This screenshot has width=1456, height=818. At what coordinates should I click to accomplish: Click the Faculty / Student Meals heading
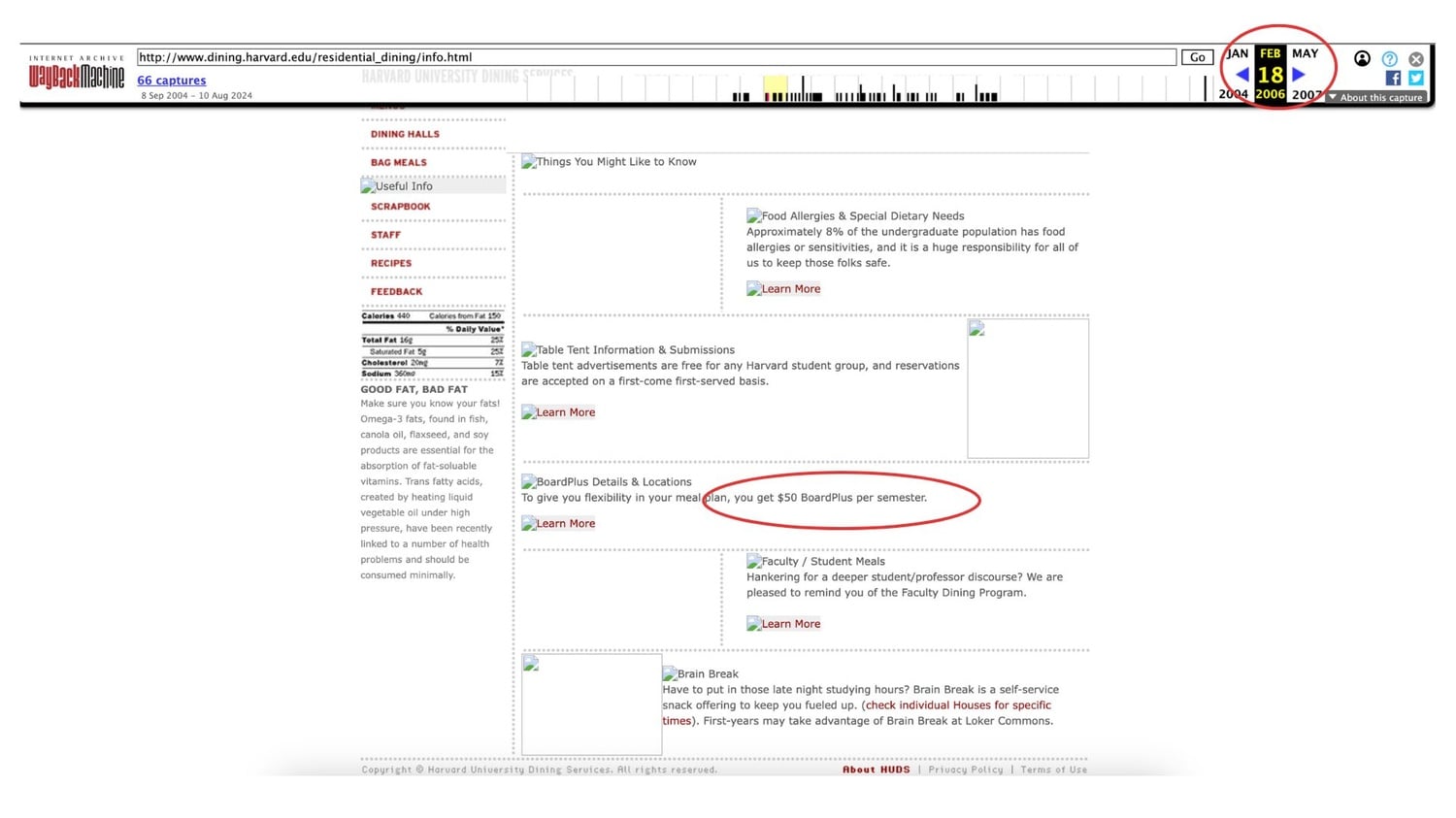click(x=815, y=562)
